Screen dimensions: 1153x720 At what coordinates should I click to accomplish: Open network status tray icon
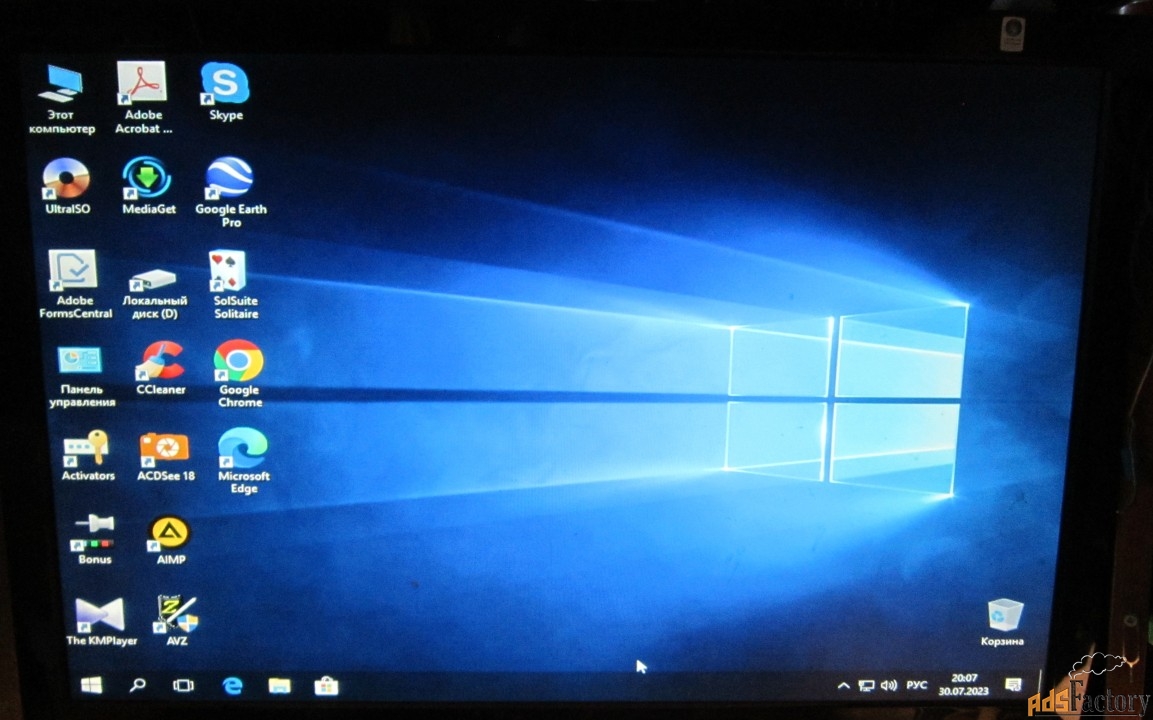(866, 685)
